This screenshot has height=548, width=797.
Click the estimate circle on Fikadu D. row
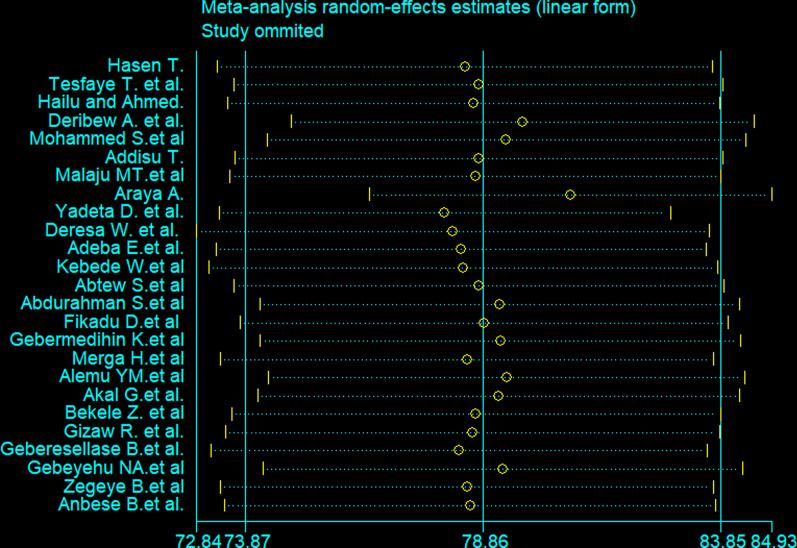point(484,323)
